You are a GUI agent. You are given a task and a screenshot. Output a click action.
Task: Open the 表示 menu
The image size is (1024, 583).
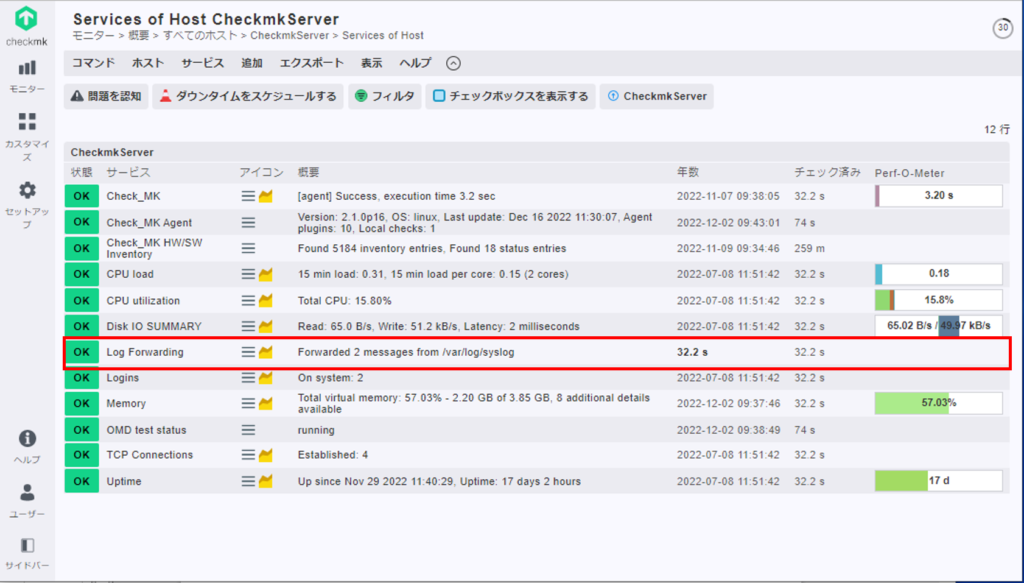(x=372, y=63)
